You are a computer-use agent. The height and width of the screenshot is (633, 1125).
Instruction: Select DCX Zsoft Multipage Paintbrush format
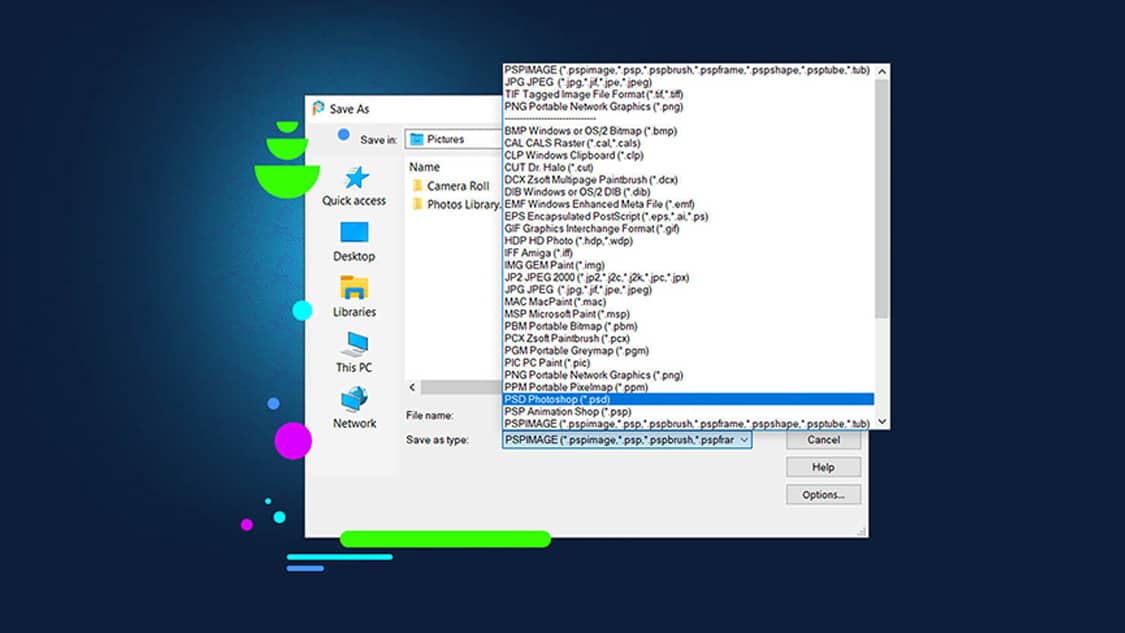pyautogui.click(x=688, y=179)
